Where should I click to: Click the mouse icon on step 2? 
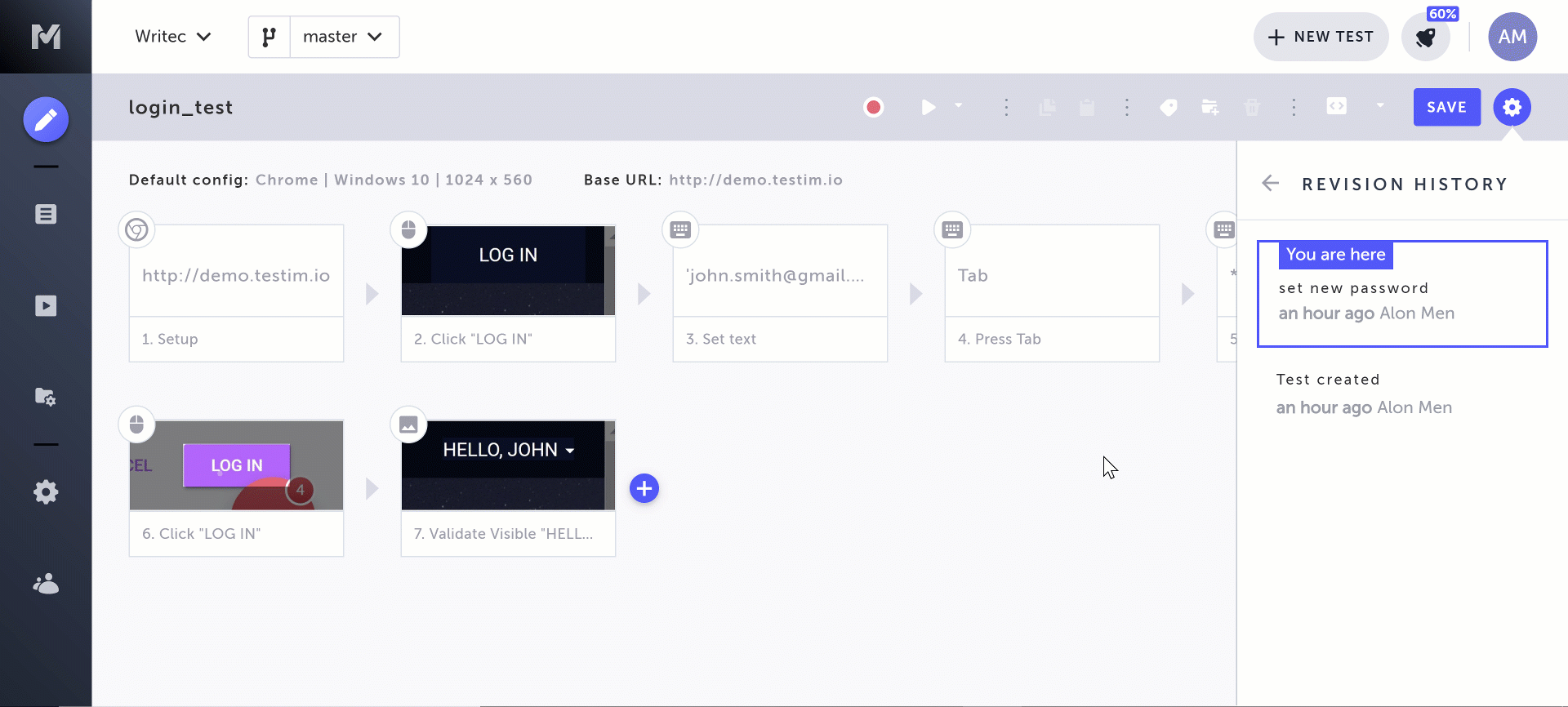[408, 229]
